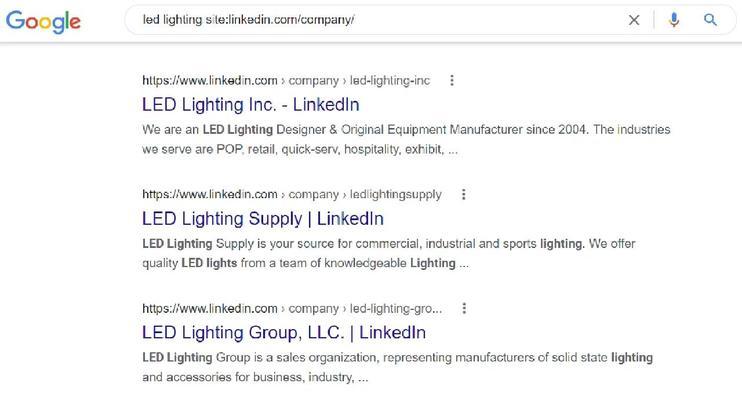Screen dimensions: 742x400
Task: Click 'company' in second result breadcrumb
Action: (x=313, y=195)
